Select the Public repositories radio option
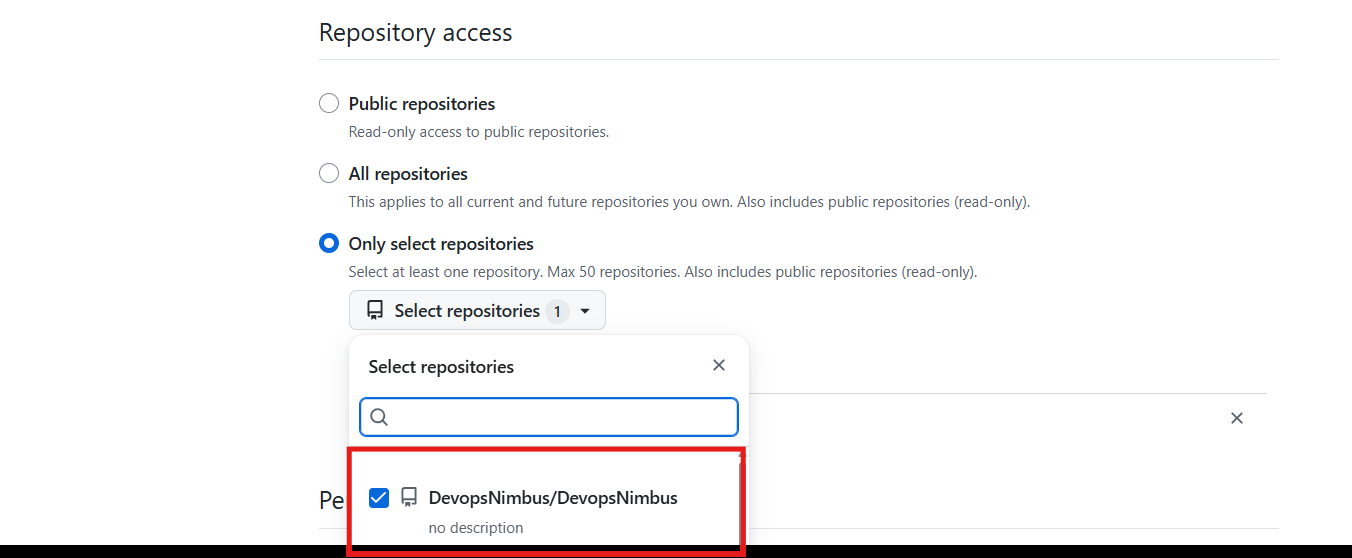1352x558 pixels. [329, 103]
